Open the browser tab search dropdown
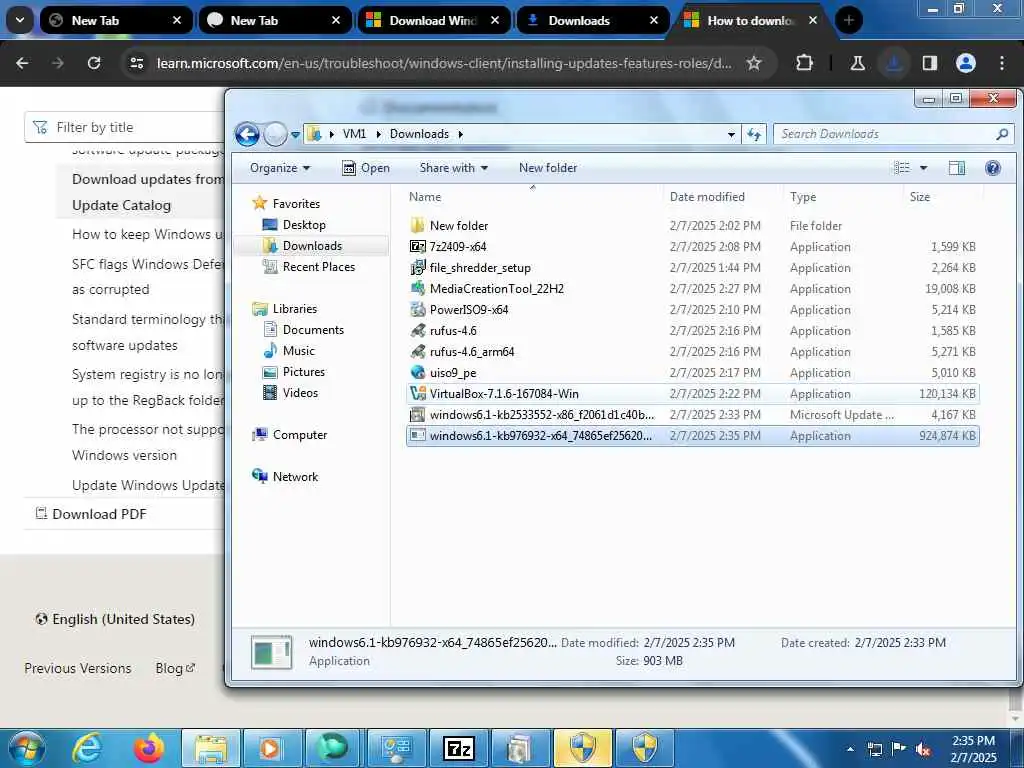 click(20, 20)
